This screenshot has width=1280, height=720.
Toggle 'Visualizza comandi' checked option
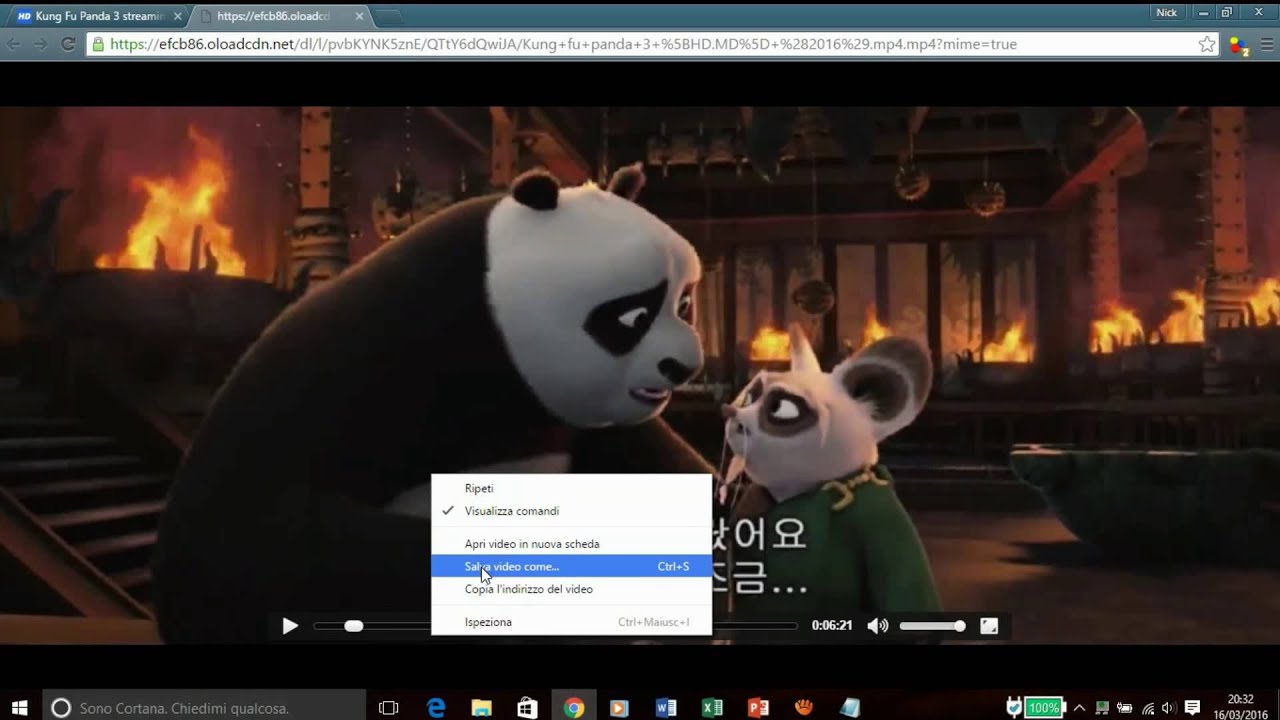[571, 511]
